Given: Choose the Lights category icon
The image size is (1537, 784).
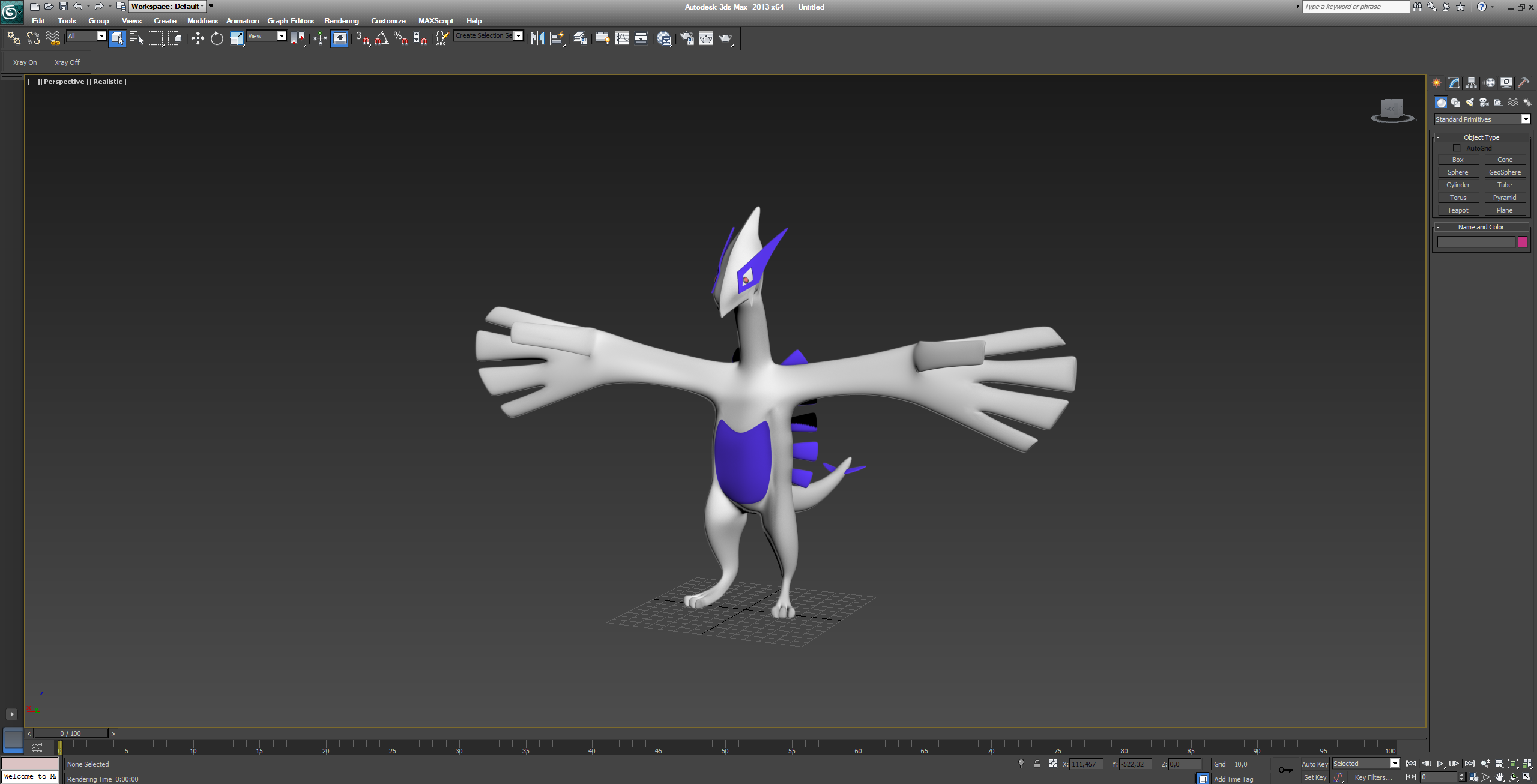Looking at the screenshot, I should point(1469,103).
